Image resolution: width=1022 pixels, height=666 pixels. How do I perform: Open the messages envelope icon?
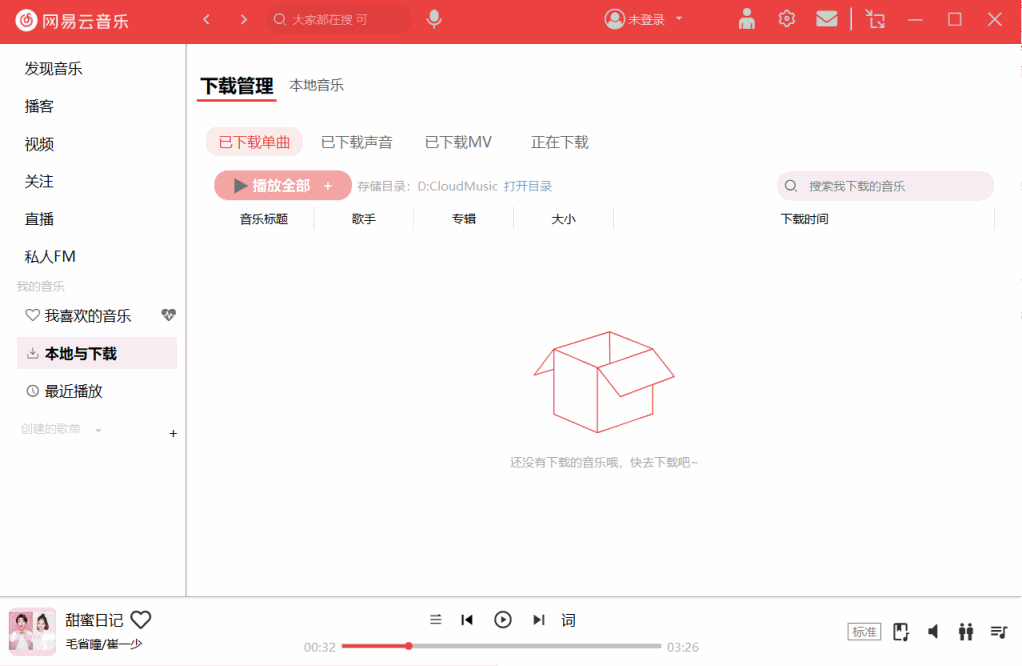coord(826,19)
